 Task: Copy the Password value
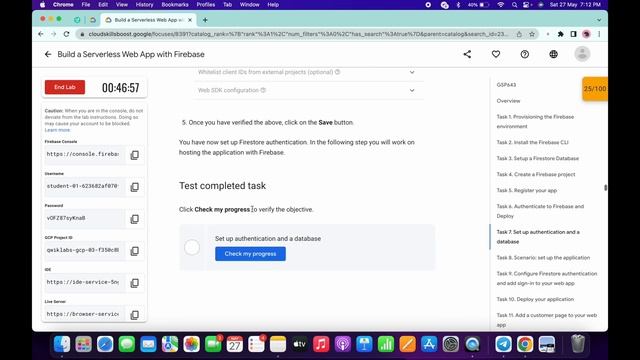pos(134,219)
